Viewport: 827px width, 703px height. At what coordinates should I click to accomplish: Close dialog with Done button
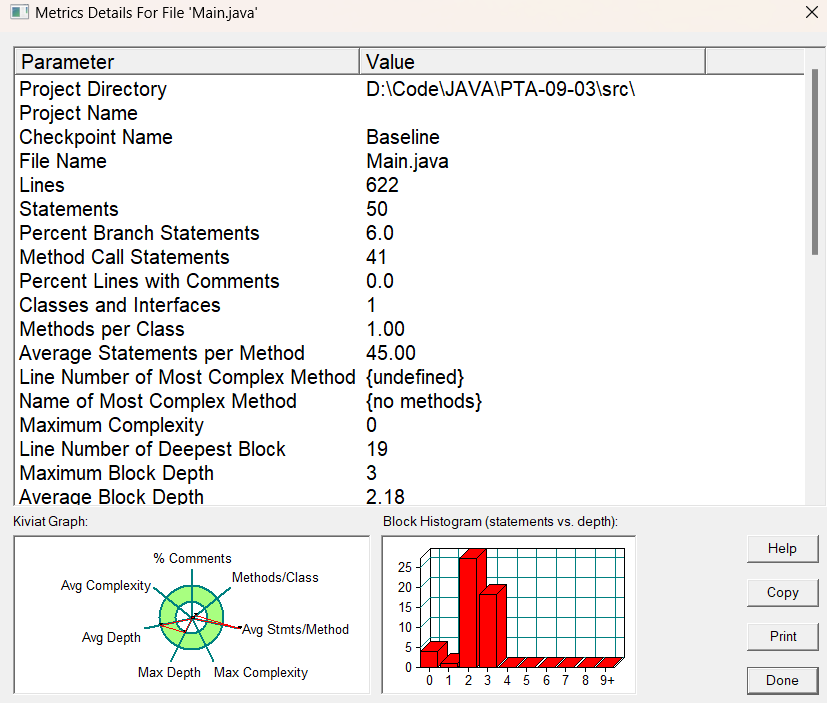(x=782, y=680)
